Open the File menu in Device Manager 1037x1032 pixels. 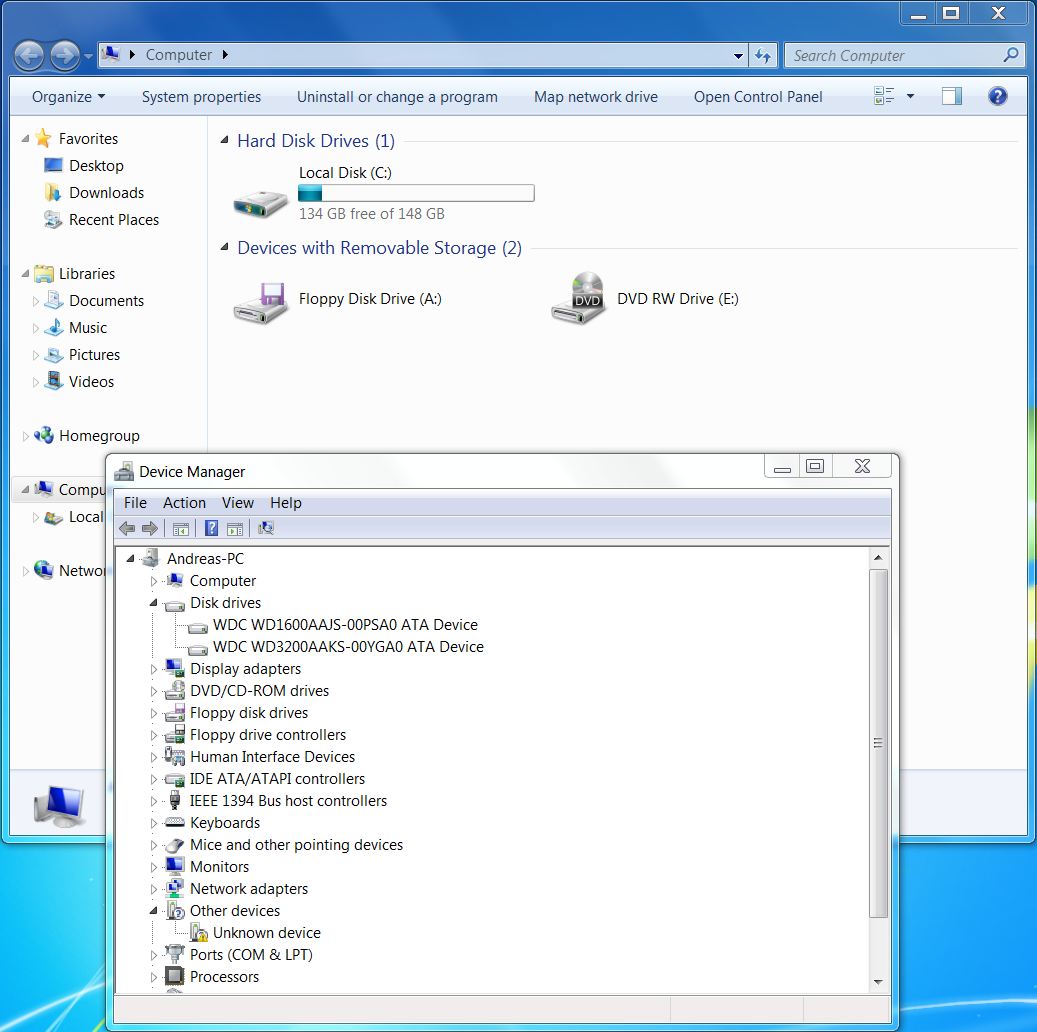click(135, 503)
